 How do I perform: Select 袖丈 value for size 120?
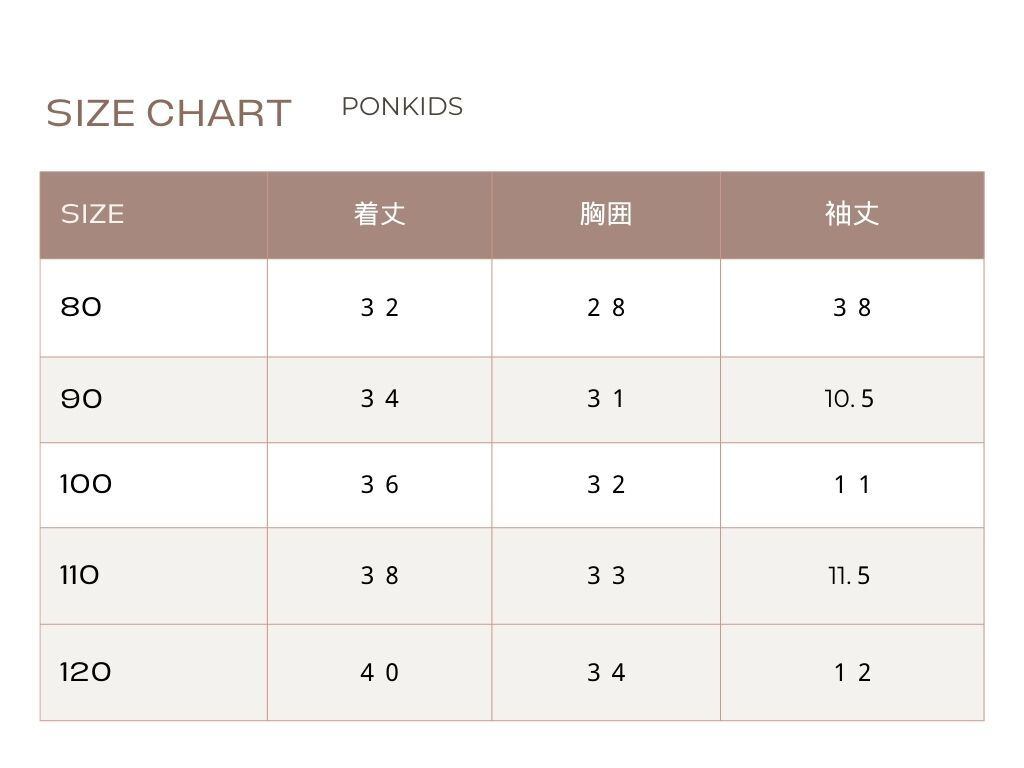pos(851,673)
